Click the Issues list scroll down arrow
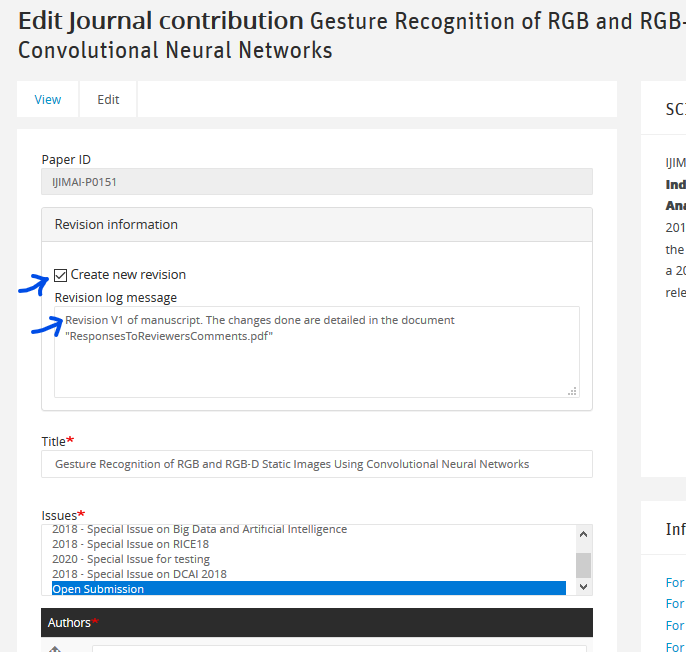The image size is (686, 652). pyautogui.click(x=583, y=587)
